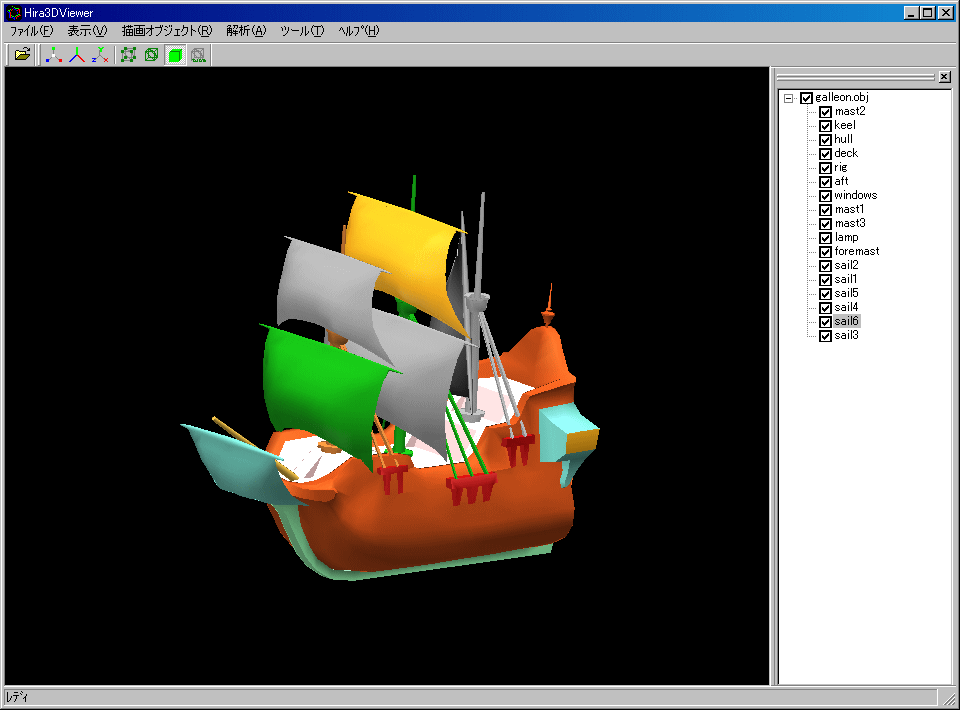Close the Hira3DViewer window

click(x=945, y=12)
